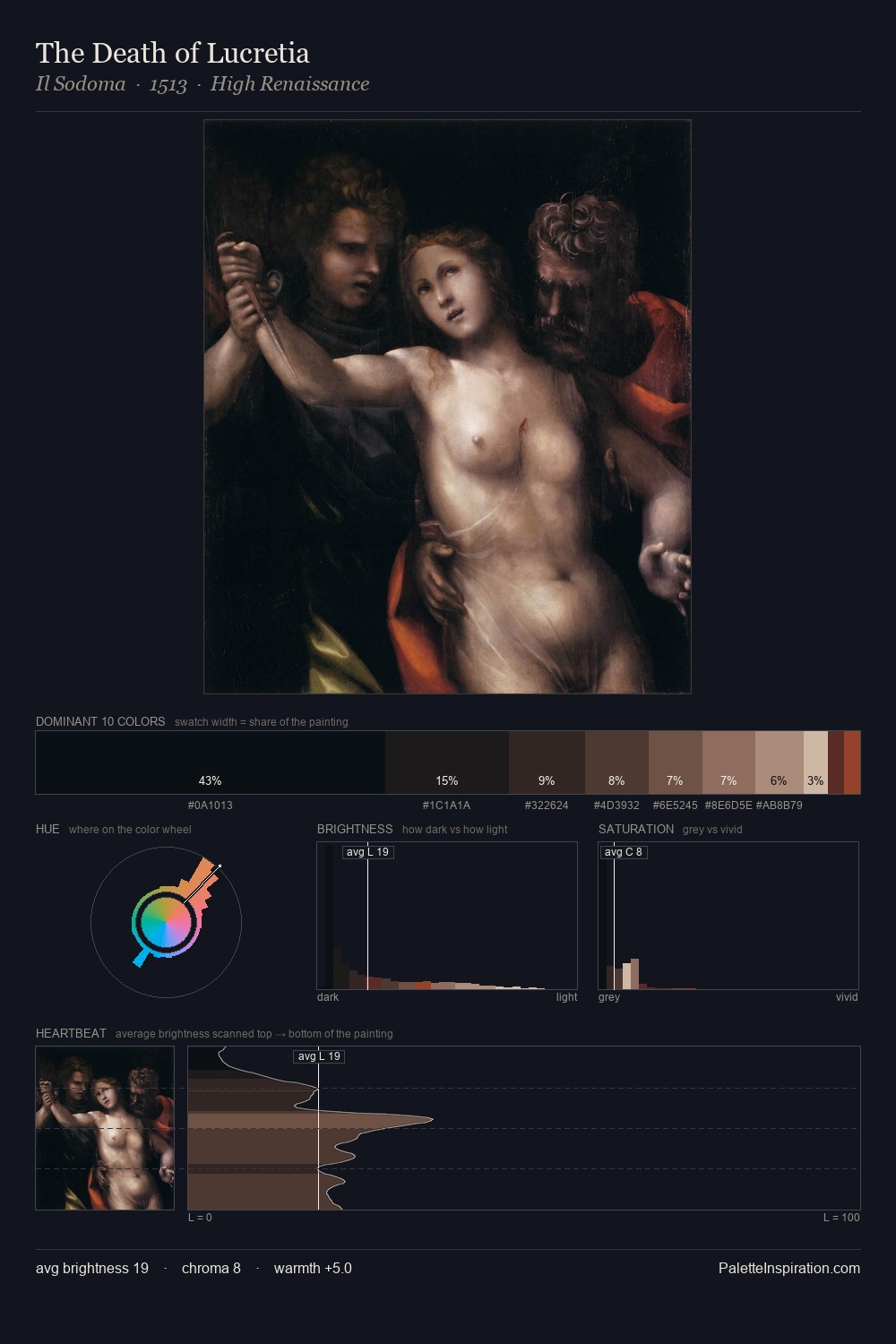Image resolution: width=896 pixels, height=1344 pixels.
Task: Click the "avg L 19" label in heartbeat chart
Action: pos(319,1056)
